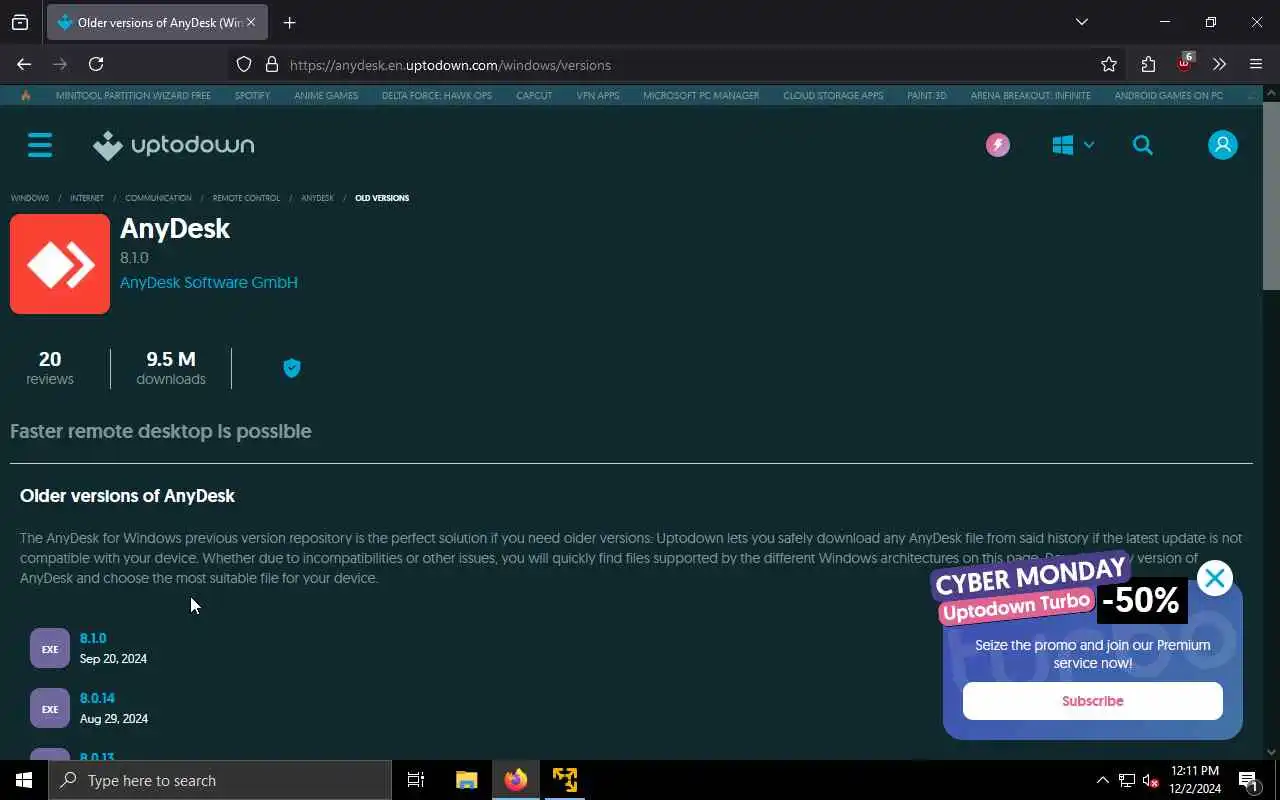This screenshot has height=800, width=1280.
Task: Open File Explorer from taskbar
Action: point(466,780)
